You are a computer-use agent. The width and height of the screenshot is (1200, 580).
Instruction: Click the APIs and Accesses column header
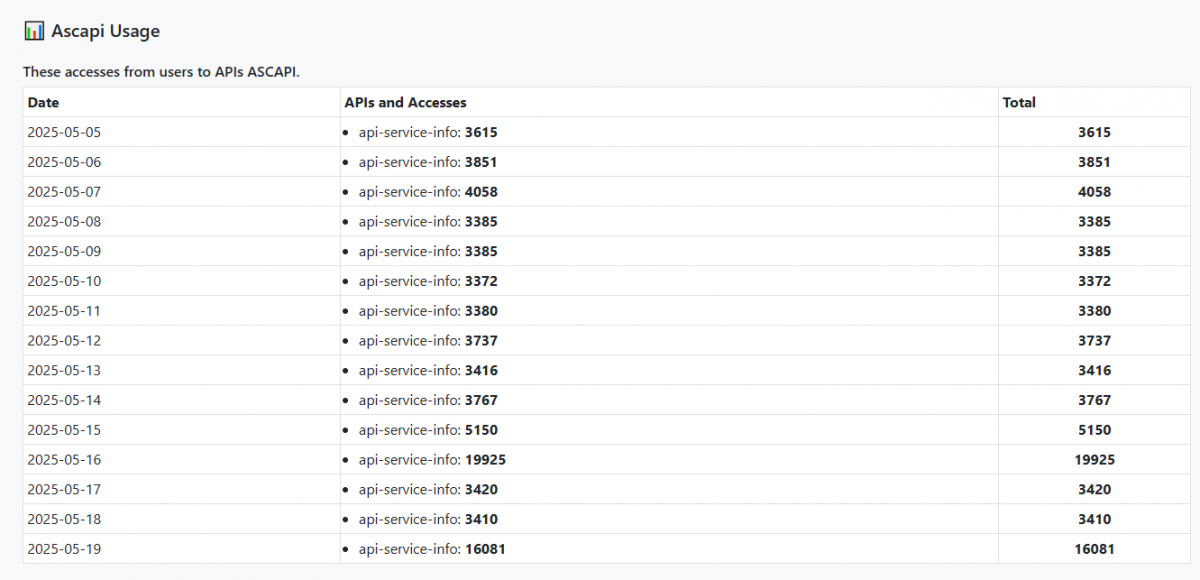[x=405, y=102]
